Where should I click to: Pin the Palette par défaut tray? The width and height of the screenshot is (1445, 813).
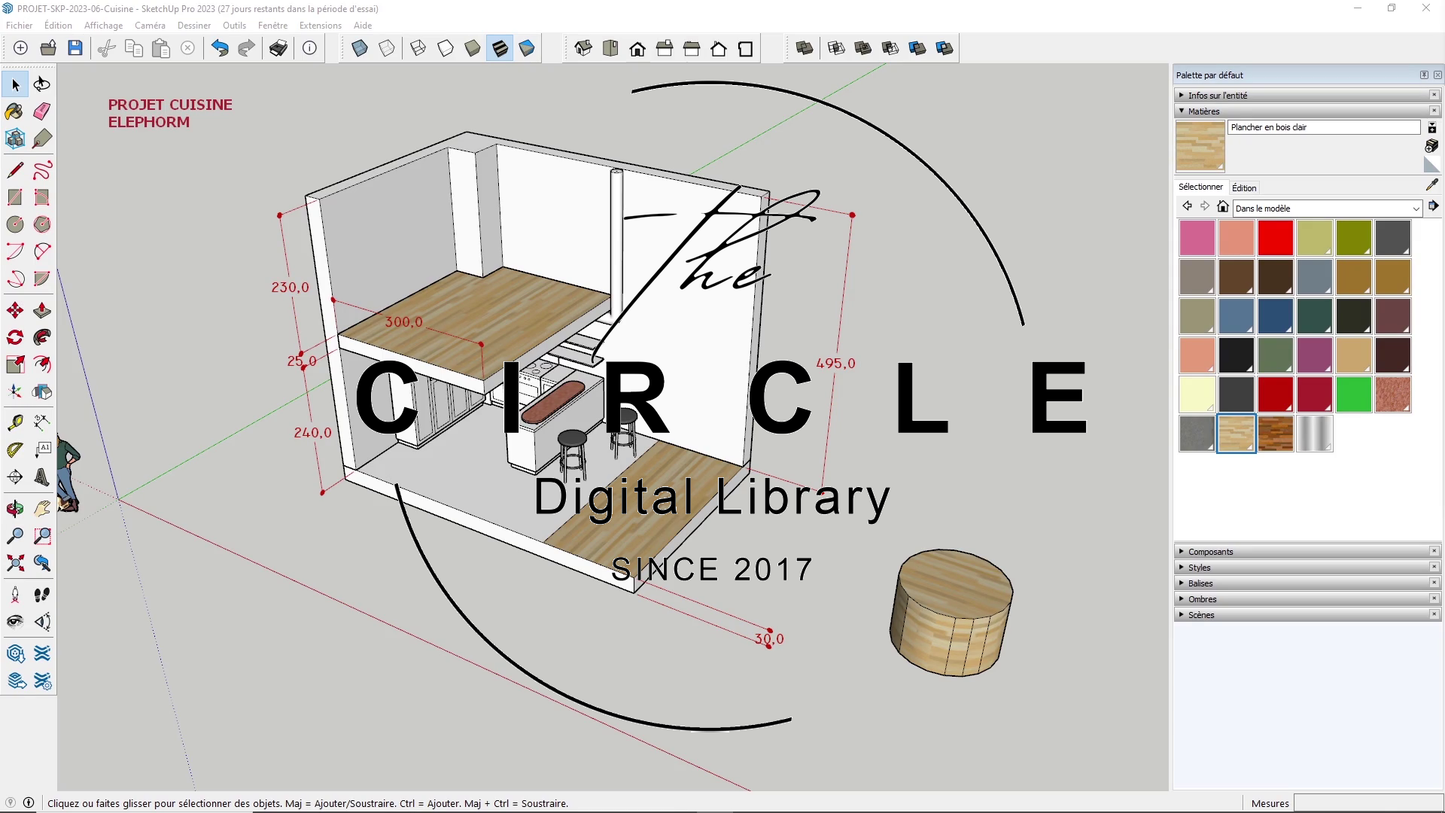1424,75
